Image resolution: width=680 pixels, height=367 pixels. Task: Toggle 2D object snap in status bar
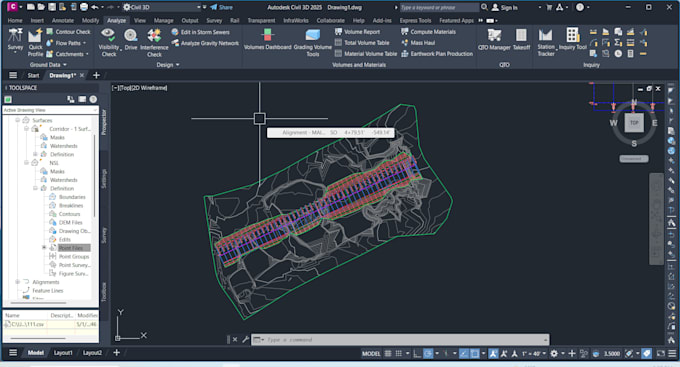tap(475, 354)
